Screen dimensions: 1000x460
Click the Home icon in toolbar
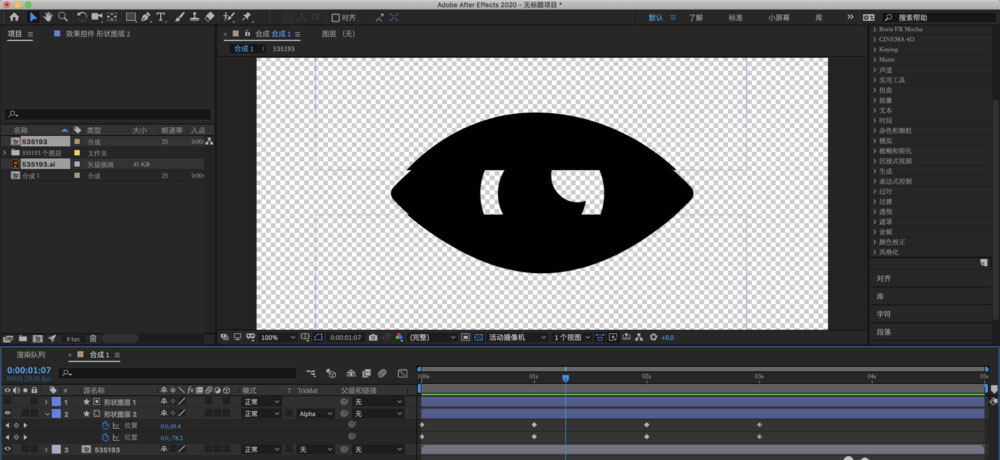coord(14,17)
